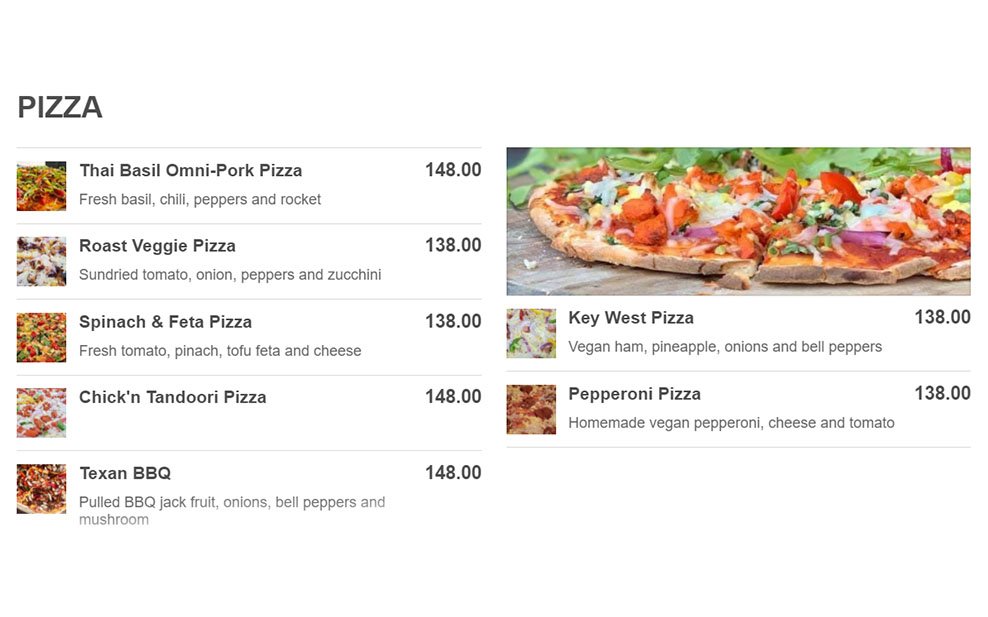This screenshot has height=617, width=988.
Task: Open the Texan BBQ thumbnail picture
Action: [42, 489]
